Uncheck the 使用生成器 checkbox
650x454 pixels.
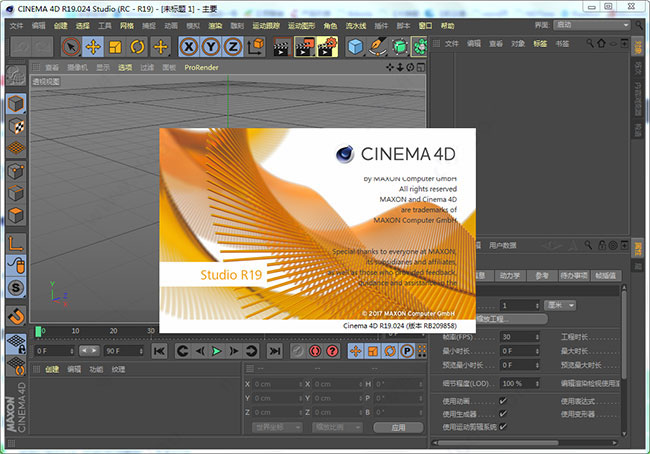tap(503, 413)
